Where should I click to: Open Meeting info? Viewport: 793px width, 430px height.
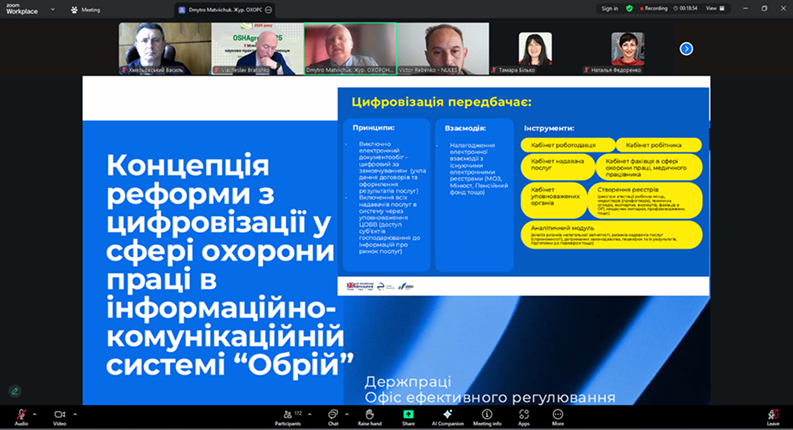(x=487, y=417)
